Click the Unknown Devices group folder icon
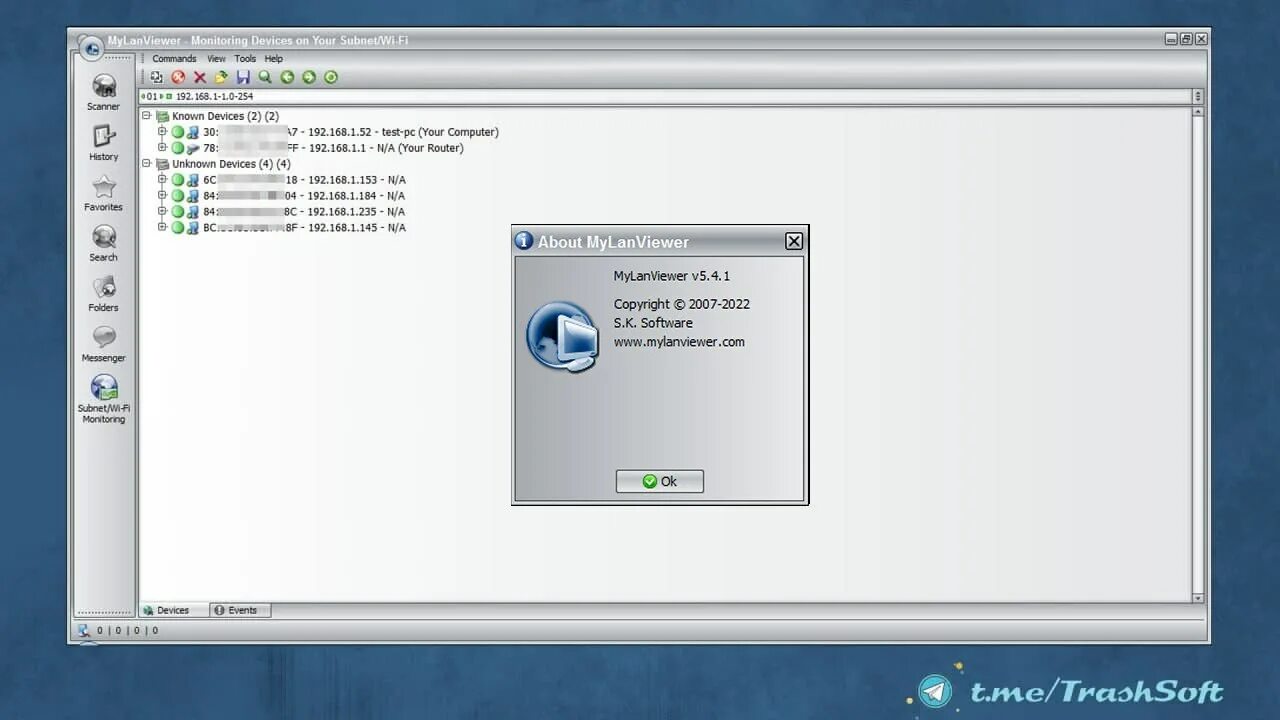The height and width of the screenshot is (720, 1280). point(162,164)
